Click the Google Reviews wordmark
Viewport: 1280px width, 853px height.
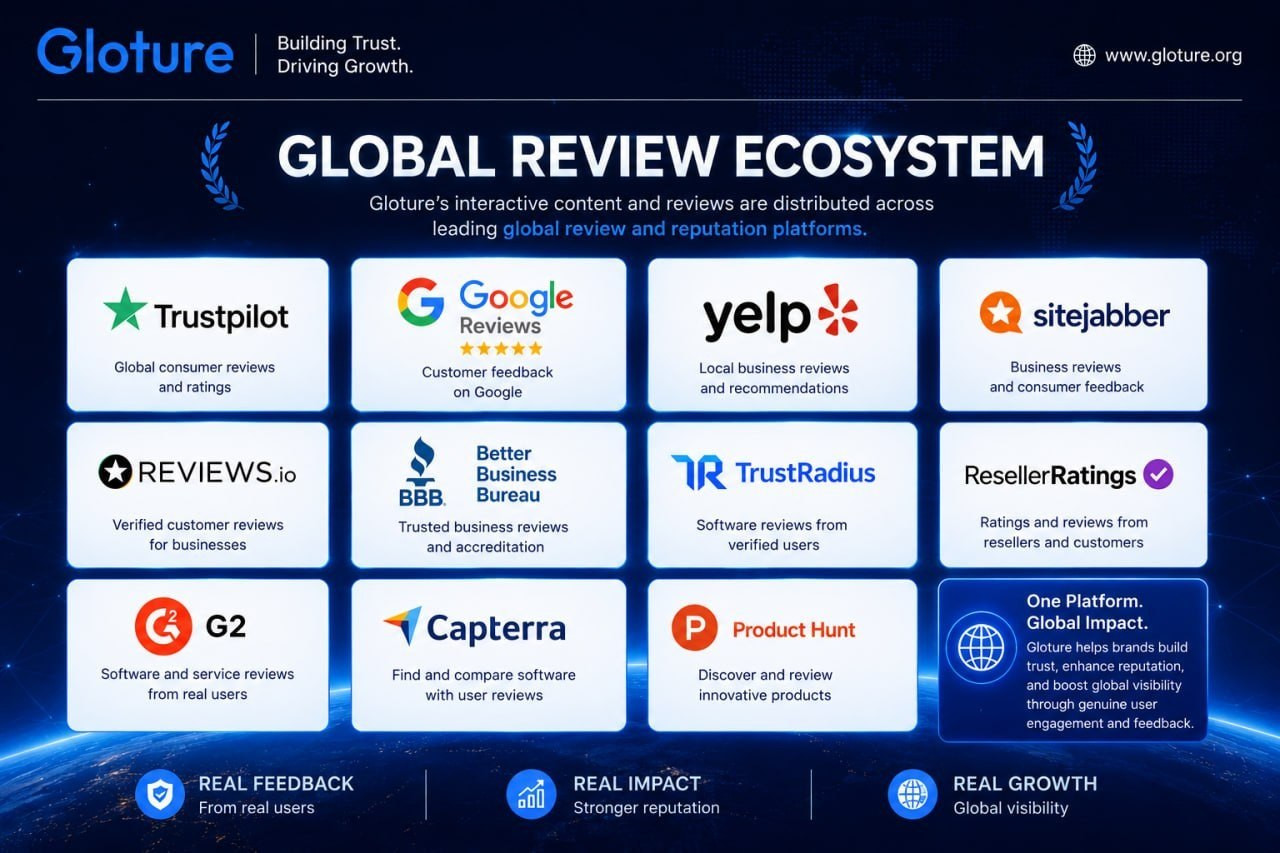[x=516, y=309]
